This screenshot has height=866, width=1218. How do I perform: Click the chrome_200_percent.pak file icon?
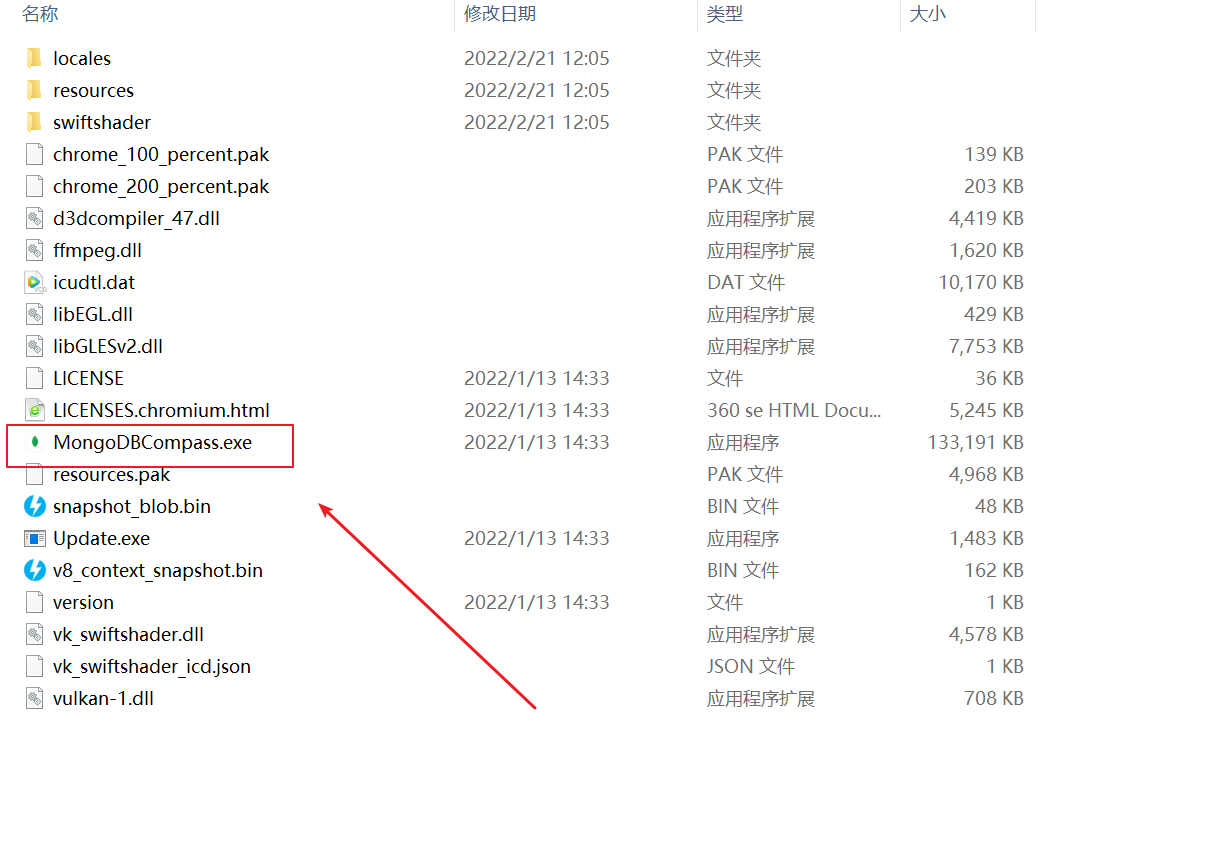[x=35, y=186]
